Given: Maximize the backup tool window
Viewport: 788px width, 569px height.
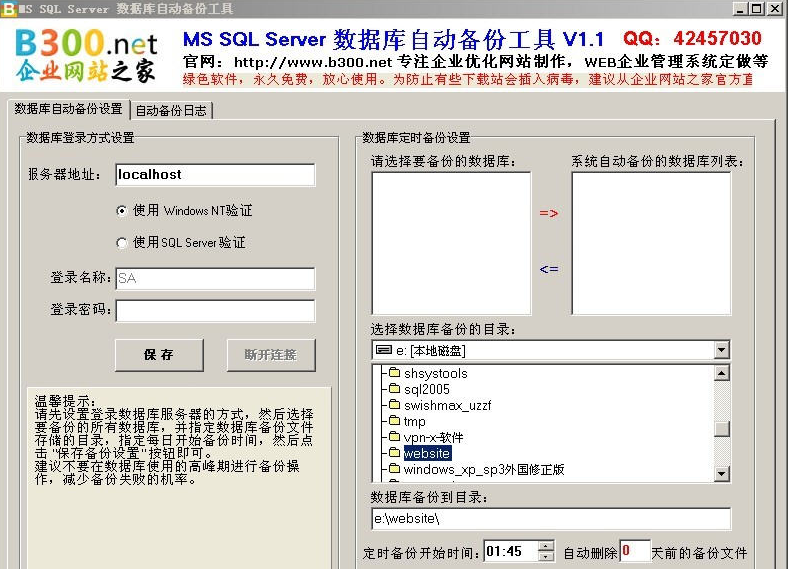Looking at the screenshot, I should tap(757, 9).
